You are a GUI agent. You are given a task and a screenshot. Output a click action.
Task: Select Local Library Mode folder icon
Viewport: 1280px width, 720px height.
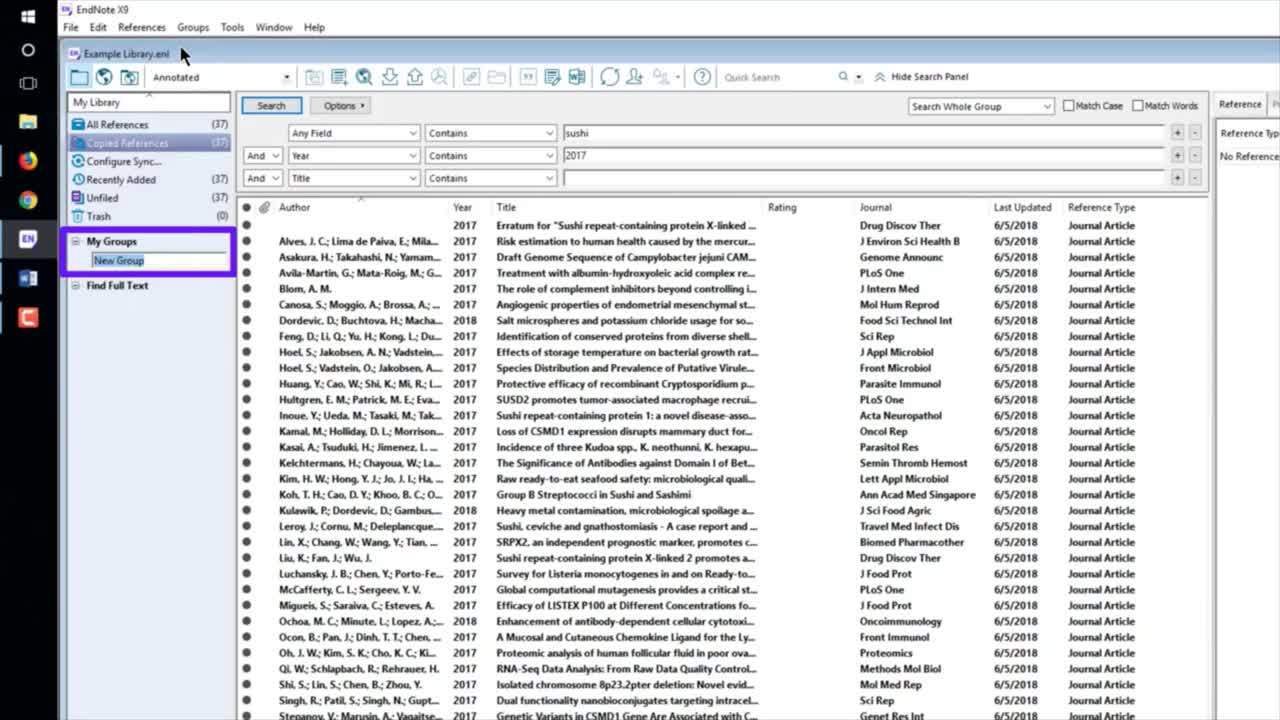point(79,77)
